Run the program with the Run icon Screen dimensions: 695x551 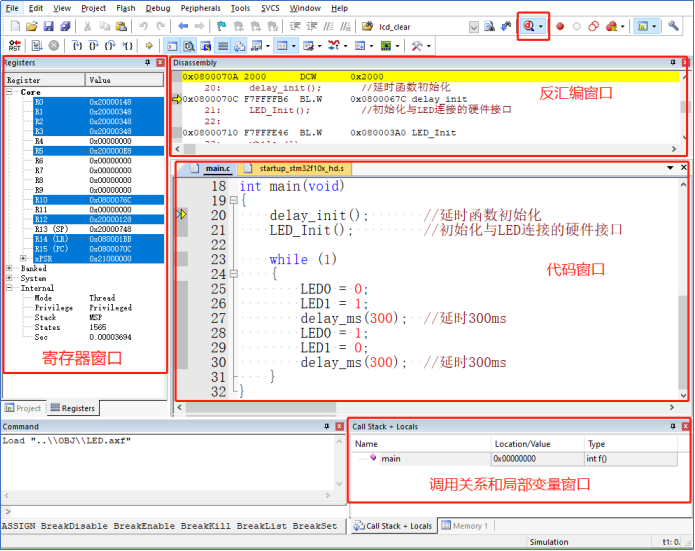click(37, 46)
